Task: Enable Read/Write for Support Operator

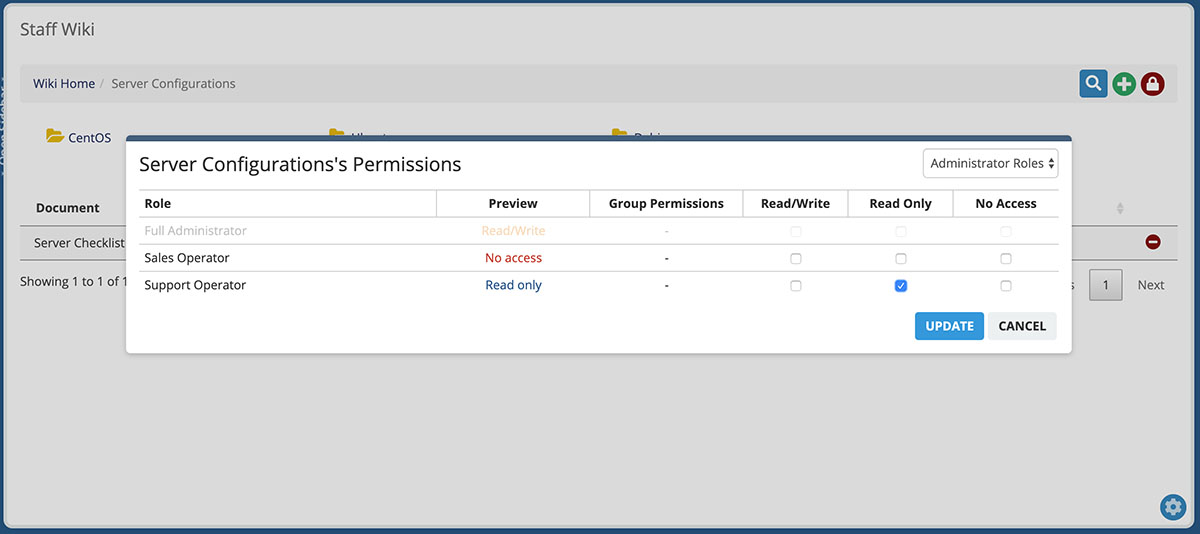Action: pyautogui.click(x=796, y=285)
